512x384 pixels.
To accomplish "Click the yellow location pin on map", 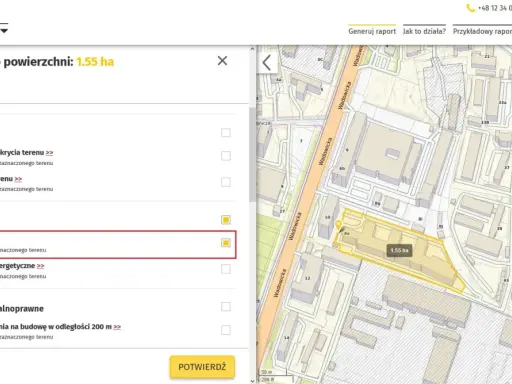I will 338,225.
